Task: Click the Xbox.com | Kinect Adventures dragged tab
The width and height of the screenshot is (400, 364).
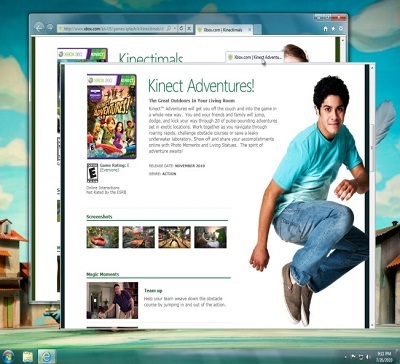Action: point(255,57)
